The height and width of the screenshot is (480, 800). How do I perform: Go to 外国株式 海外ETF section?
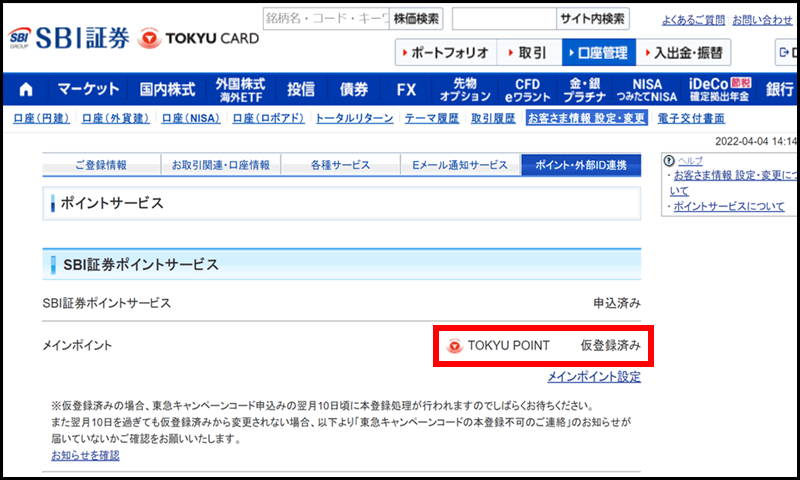click(x=240, y=89)
